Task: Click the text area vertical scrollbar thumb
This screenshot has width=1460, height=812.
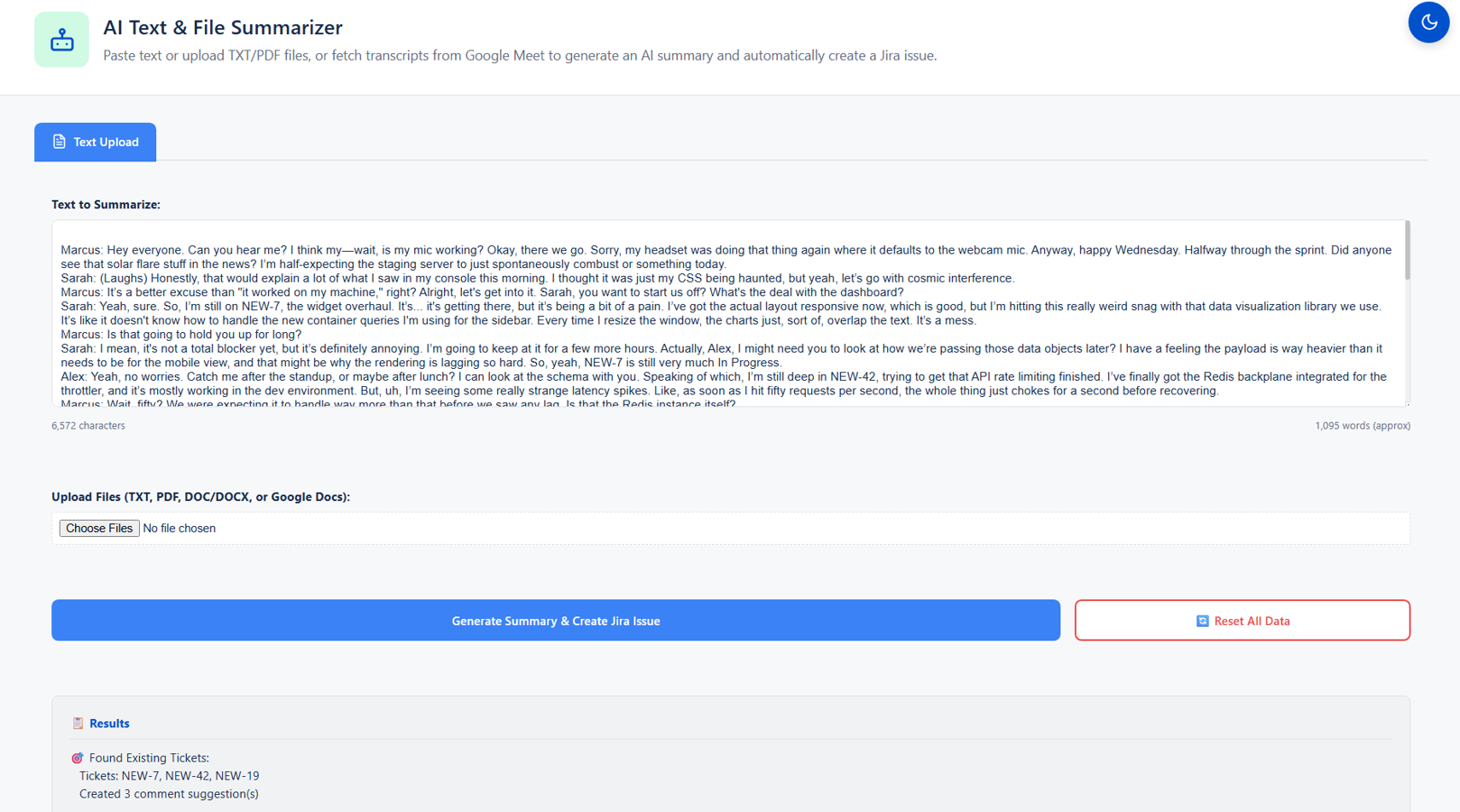Action: pyautogui.click(x=1407, y=251)
